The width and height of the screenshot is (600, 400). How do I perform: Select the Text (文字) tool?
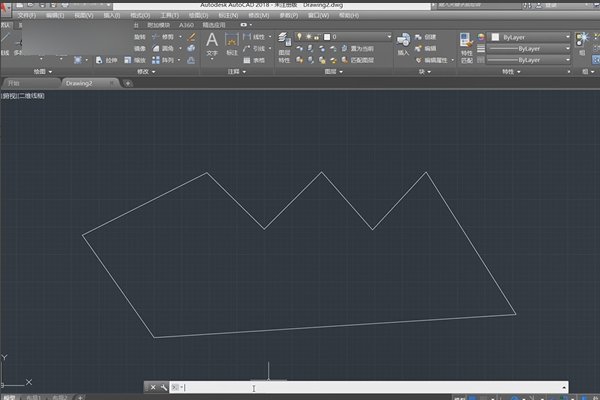click(212, 43)
